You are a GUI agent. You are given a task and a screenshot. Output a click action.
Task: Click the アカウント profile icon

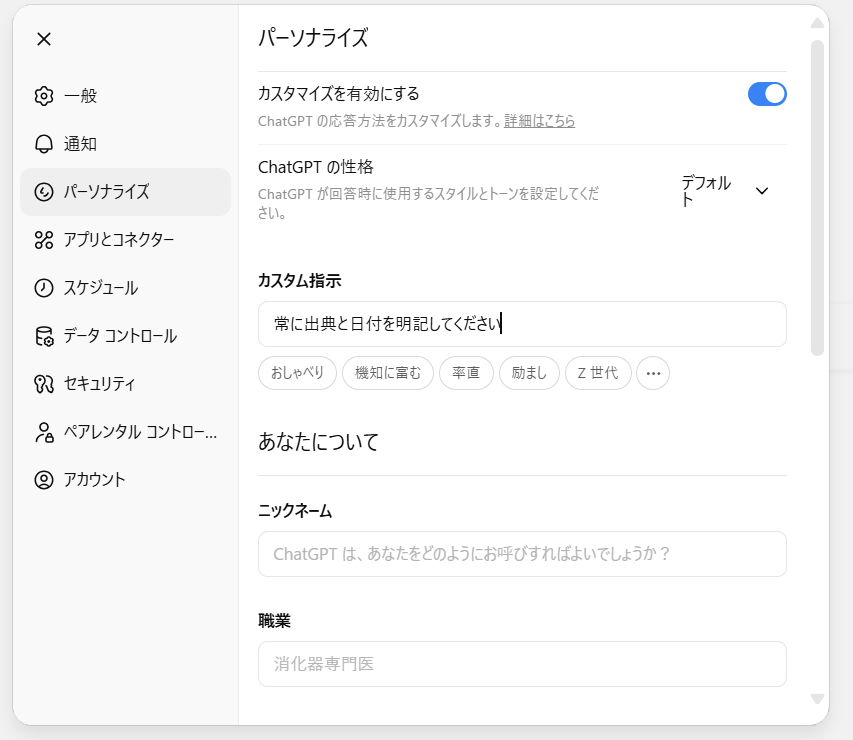tap(43, 480)
